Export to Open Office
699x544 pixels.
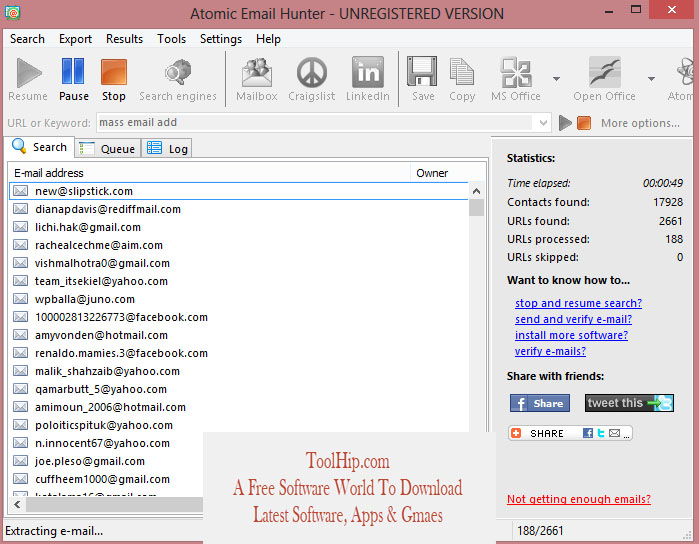604,79
